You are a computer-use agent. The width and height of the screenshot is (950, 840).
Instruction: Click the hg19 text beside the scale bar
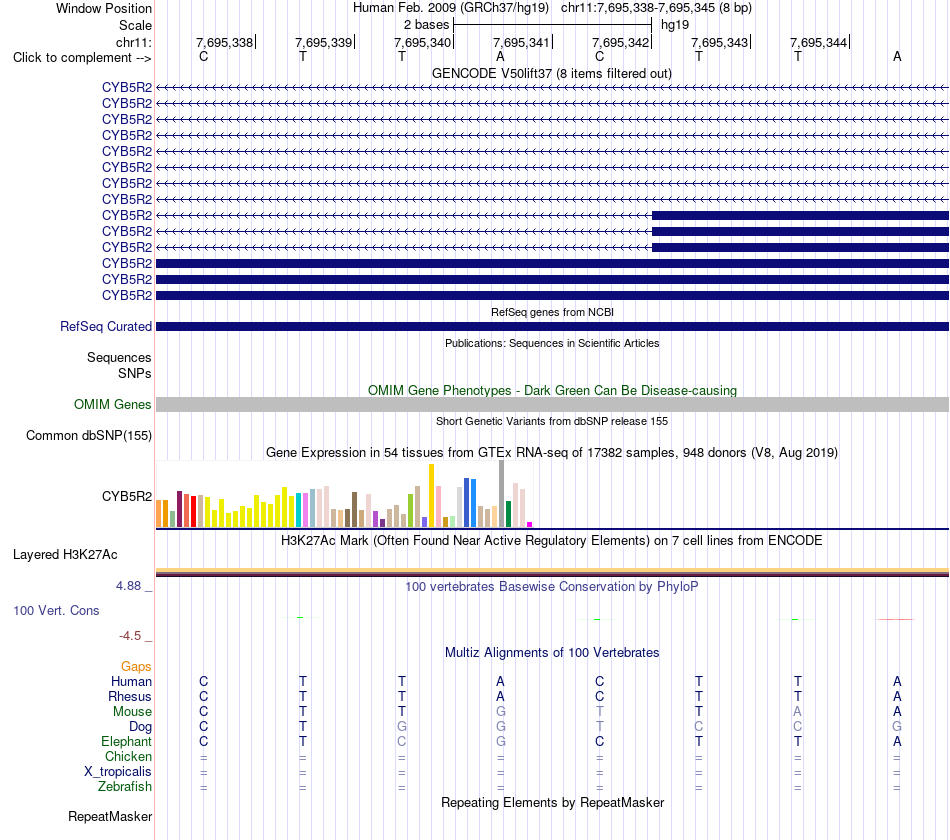tap(675, 25)
